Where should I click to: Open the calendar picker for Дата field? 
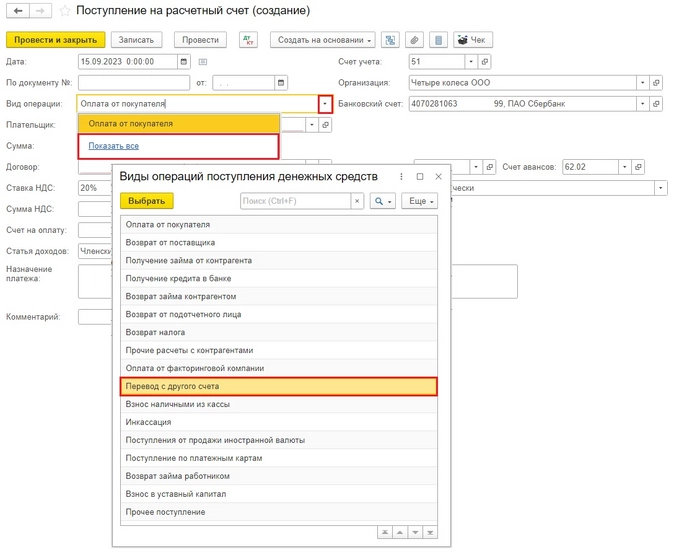click(183, 62)
